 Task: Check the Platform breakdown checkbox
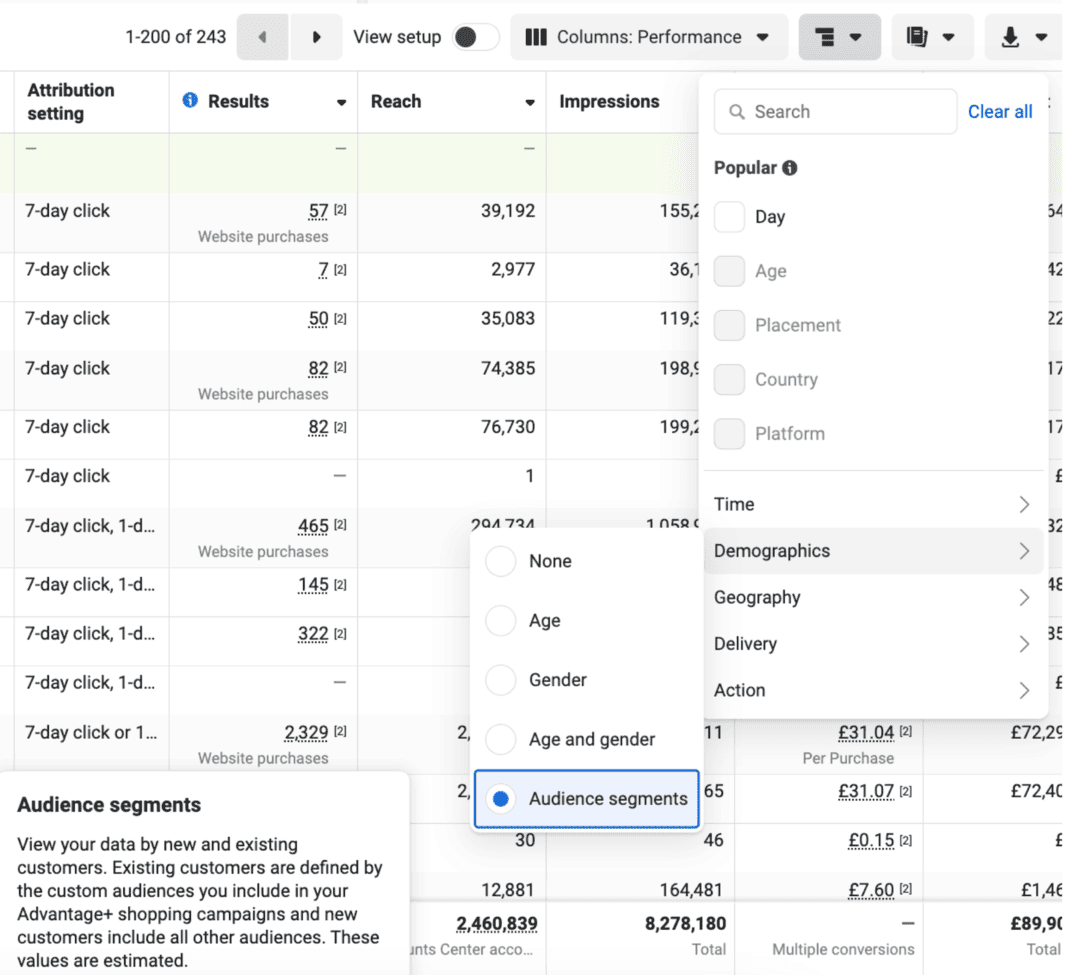click(x=729, y=434)
